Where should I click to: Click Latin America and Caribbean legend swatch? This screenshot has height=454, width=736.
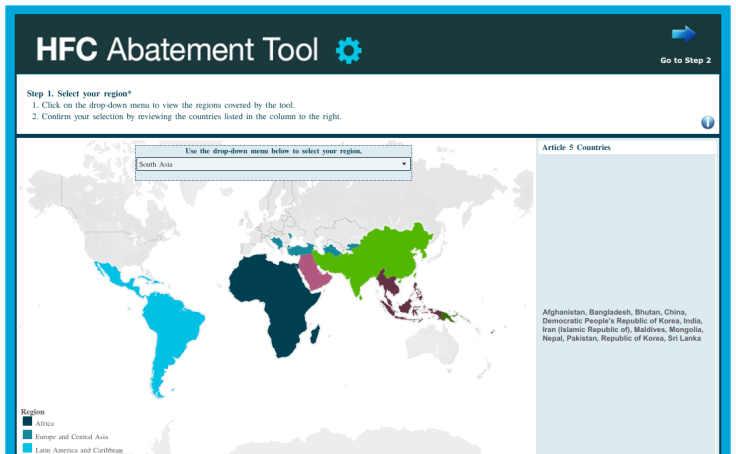pyautogui.click(x=26, y=449)
